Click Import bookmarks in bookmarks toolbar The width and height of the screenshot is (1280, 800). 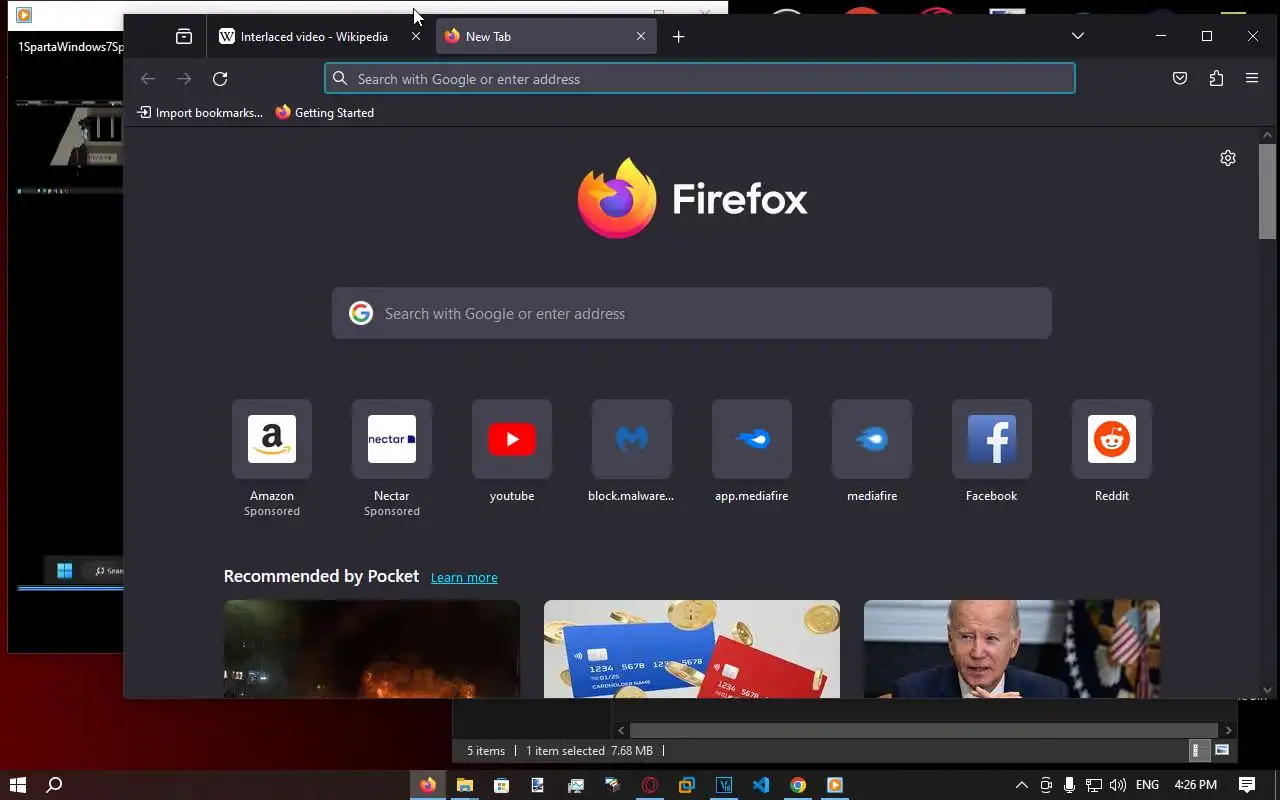pos(200,113)
